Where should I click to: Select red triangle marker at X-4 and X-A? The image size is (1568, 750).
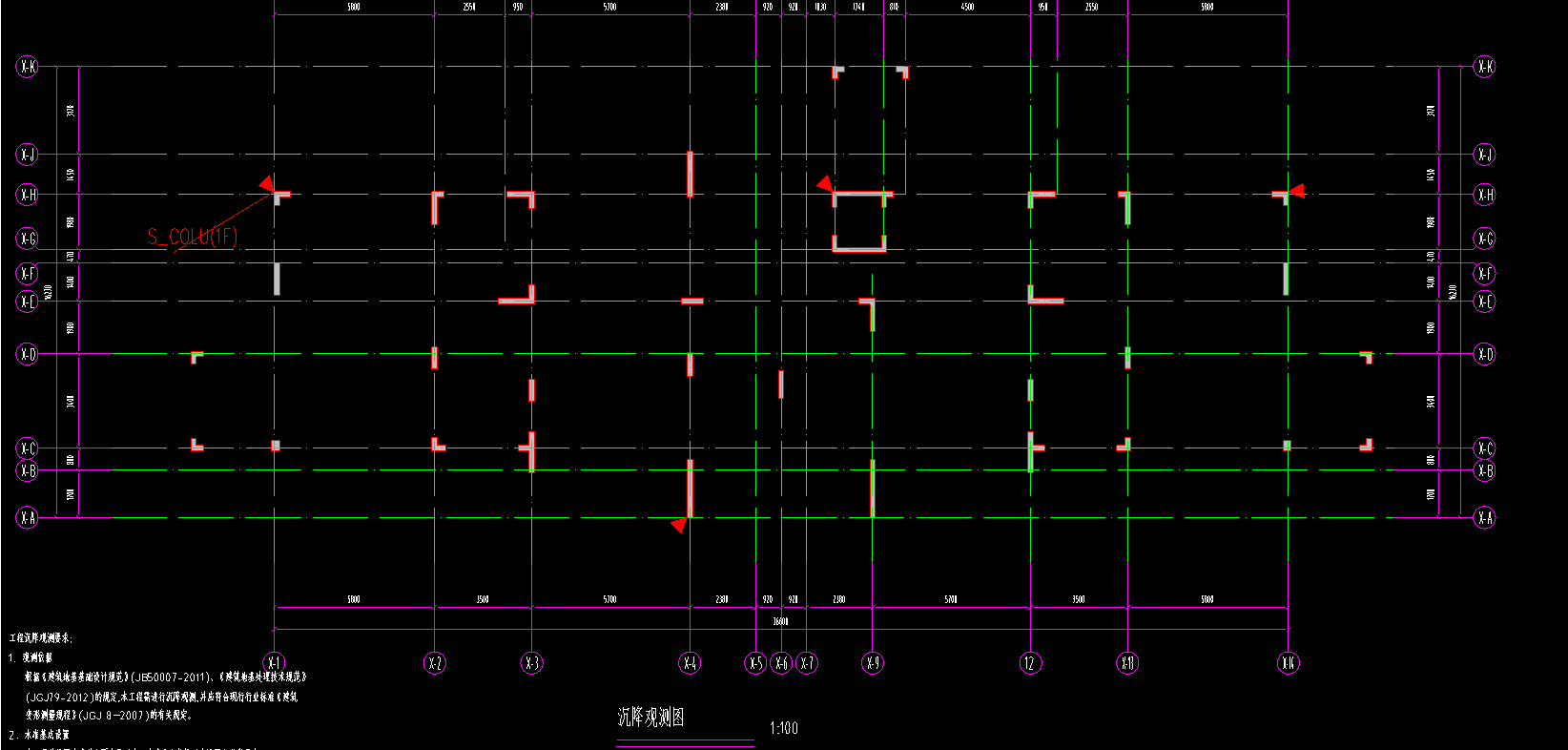click(679, 524)
